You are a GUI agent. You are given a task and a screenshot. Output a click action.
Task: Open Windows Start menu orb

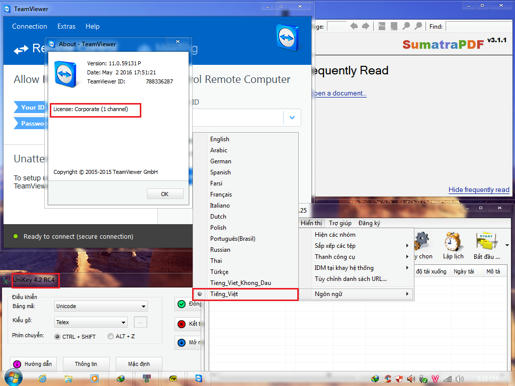[x=13, y=378]
